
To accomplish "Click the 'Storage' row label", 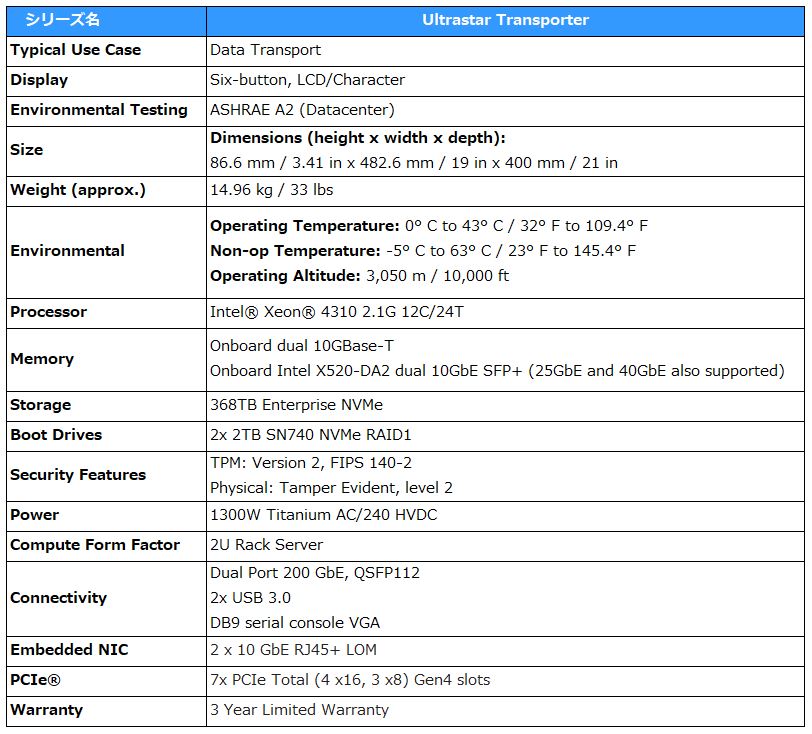I will coord(40,405).
